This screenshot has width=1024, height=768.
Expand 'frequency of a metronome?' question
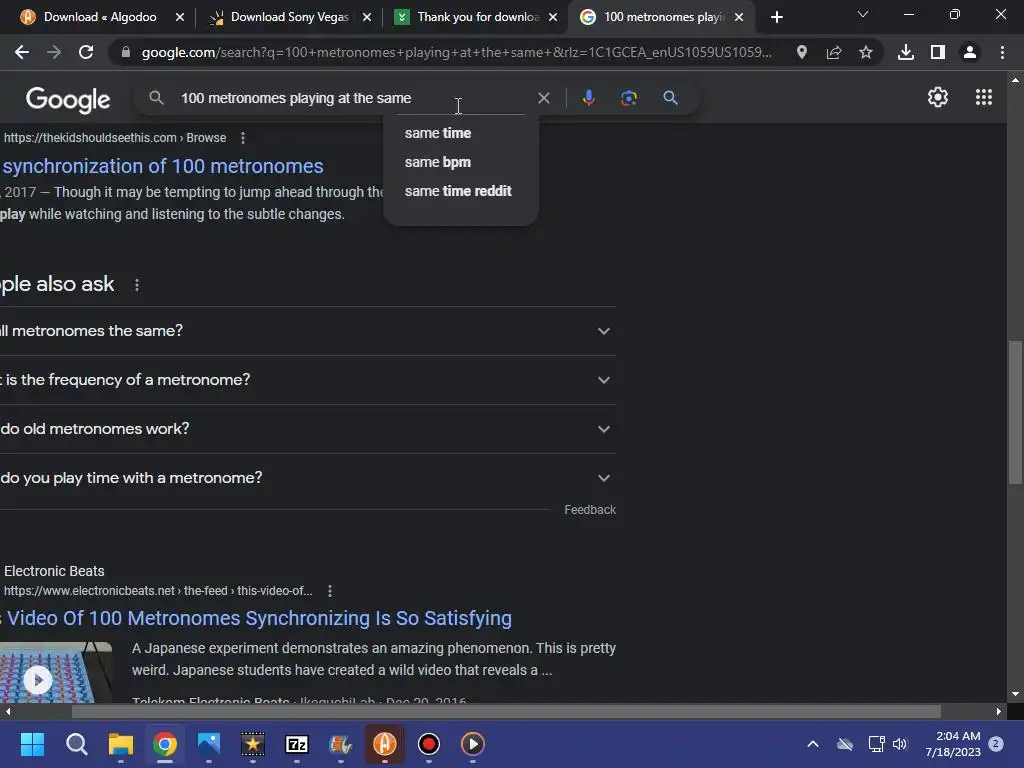[308, 380]
